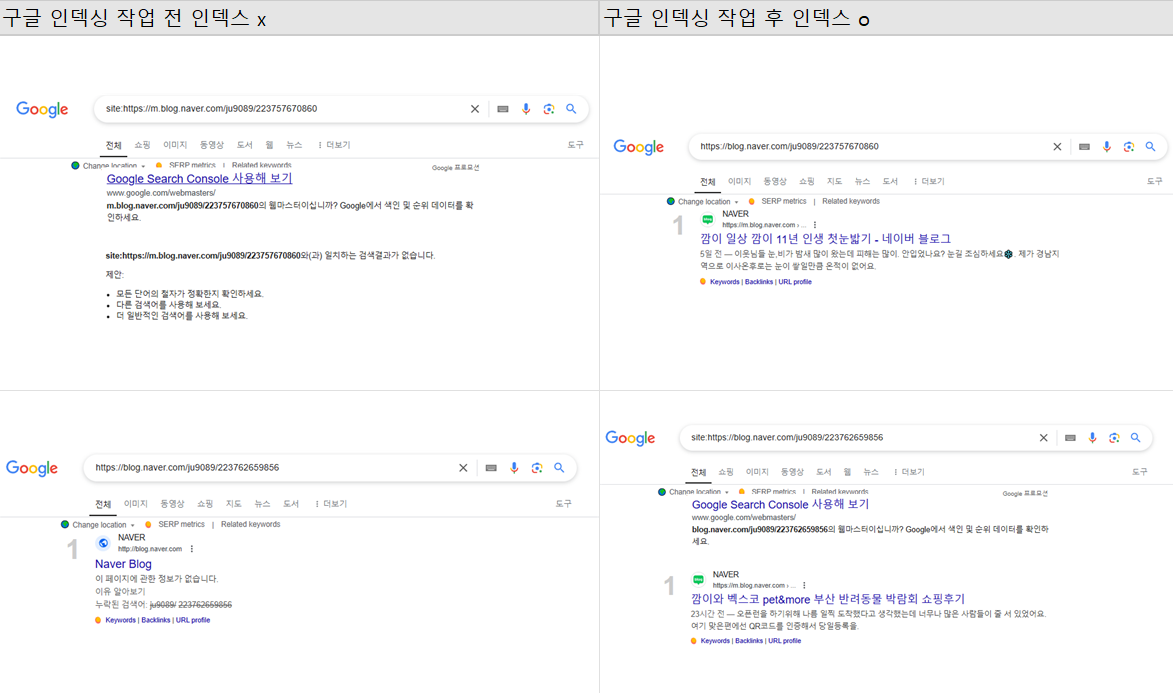Expand 더보기 menu in the 깜이 일상 panel
Image resolution: width=1173 pixels, height=693 pixels.
(x=928, y=181)
